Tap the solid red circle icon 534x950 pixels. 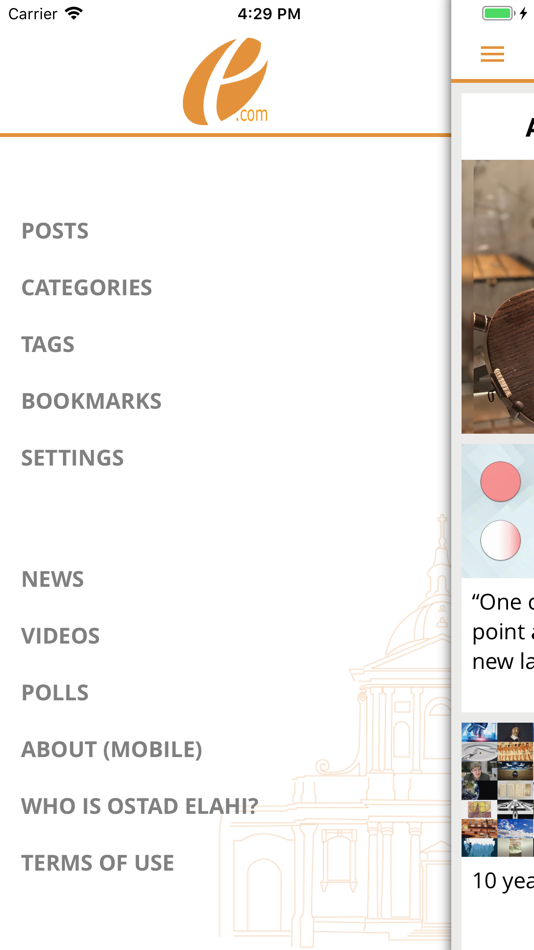pos(501,482)
